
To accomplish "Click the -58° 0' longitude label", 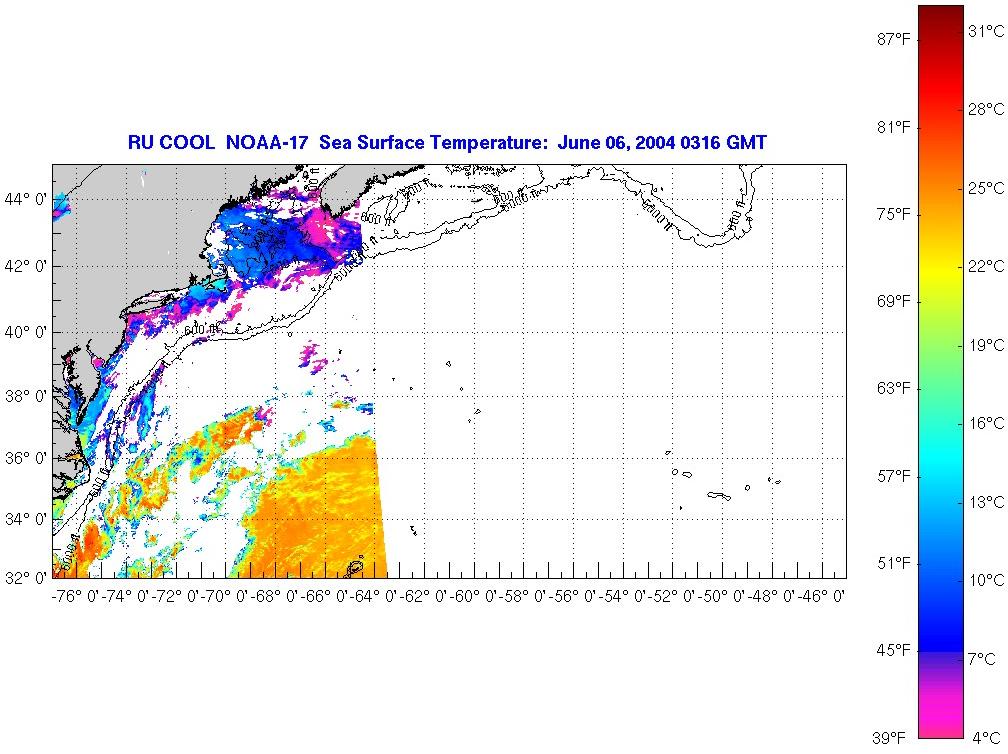I will point(523,596).
